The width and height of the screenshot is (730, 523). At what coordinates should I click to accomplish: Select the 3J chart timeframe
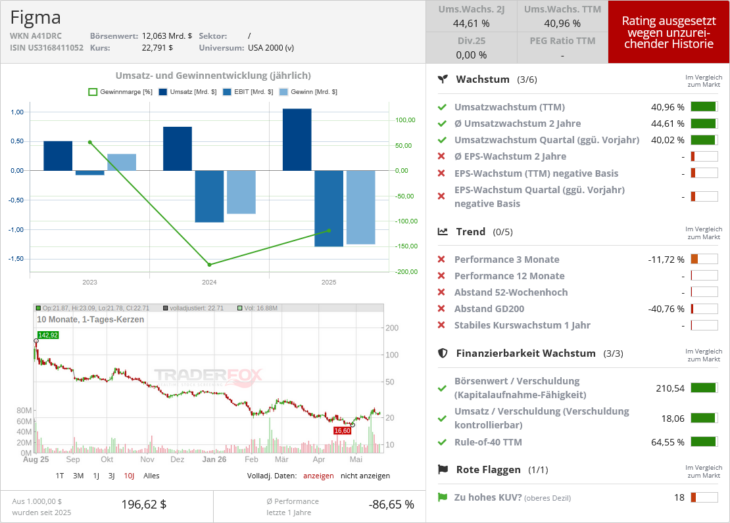click(112, 475)
